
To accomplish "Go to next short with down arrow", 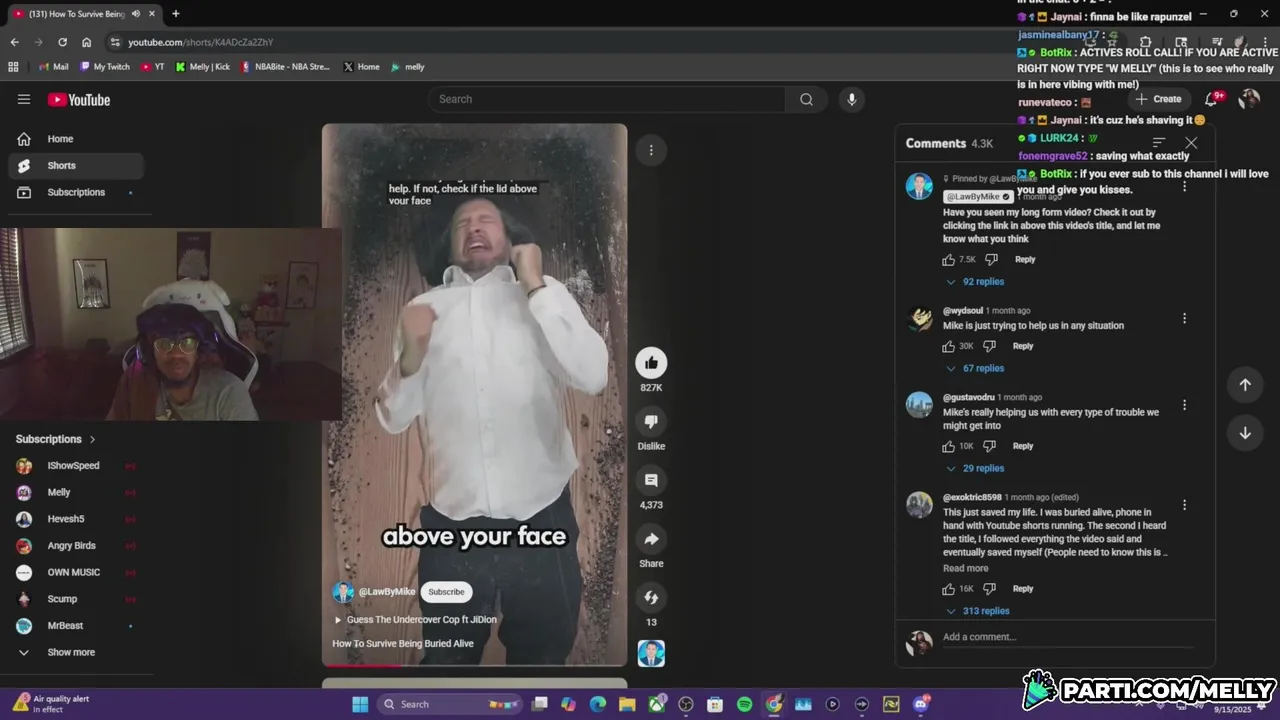I will pos(1245,433).
